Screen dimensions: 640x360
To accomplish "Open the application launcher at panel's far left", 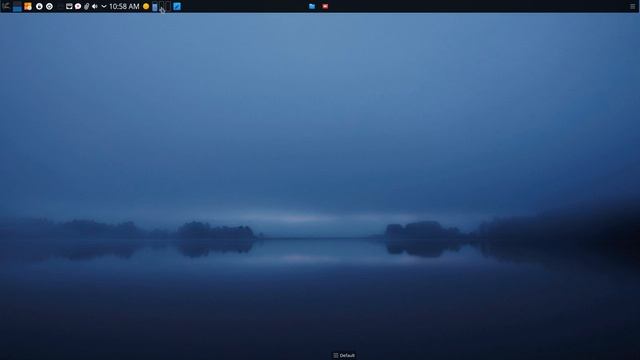I will (6, 6).
